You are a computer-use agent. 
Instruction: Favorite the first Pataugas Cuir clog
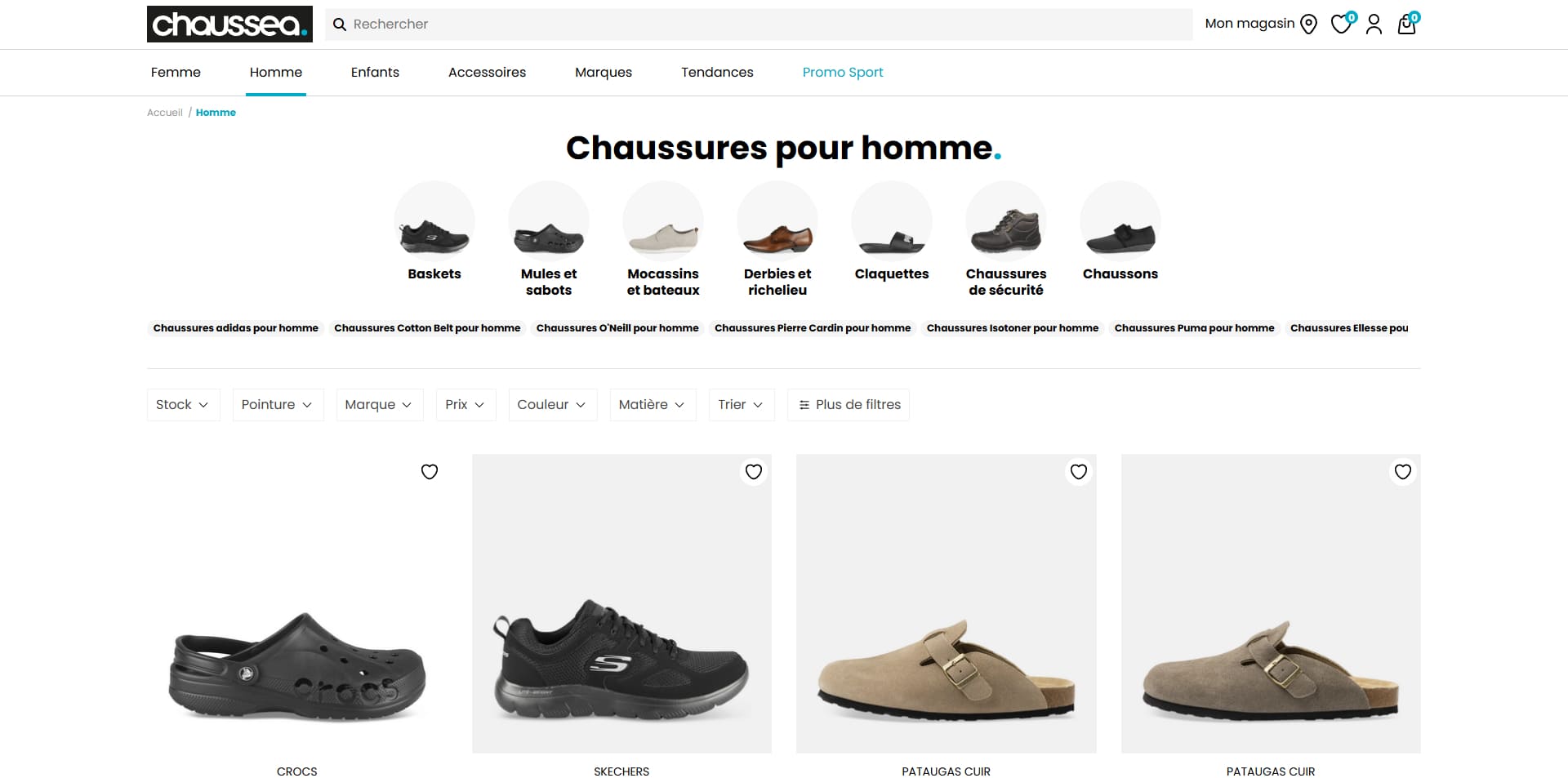pos(1079,472)
